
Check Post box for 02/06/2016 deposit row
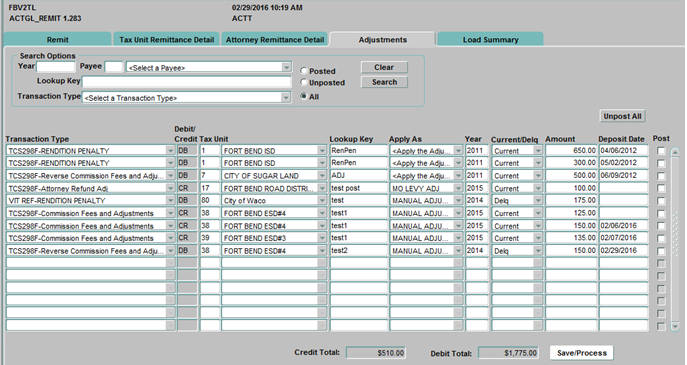(661, 226)
